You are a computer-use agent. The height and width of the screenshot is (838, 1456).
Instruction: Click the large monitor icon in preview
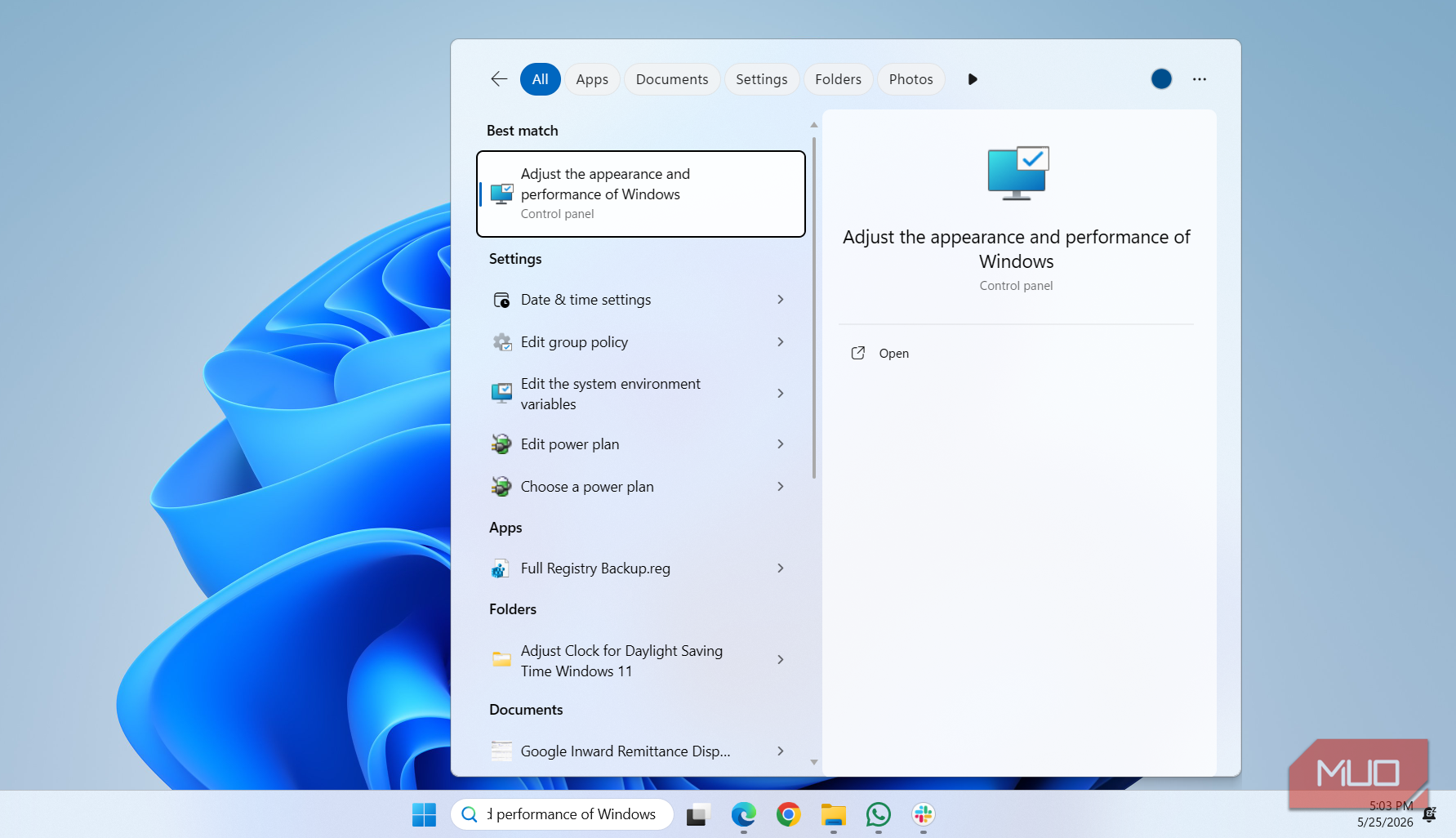click(1017, 173)
